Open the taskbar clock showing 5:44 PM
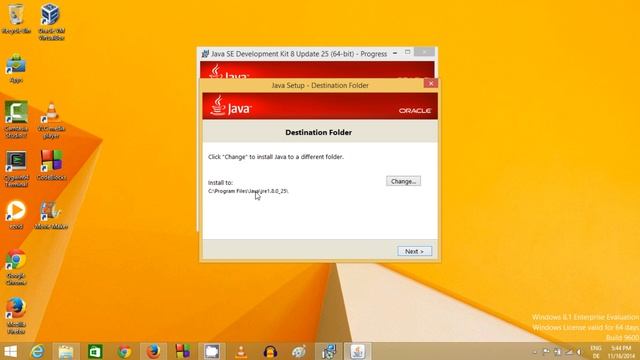Image resolution: width=640 pixels, height=360 pixels. (621, 352)
